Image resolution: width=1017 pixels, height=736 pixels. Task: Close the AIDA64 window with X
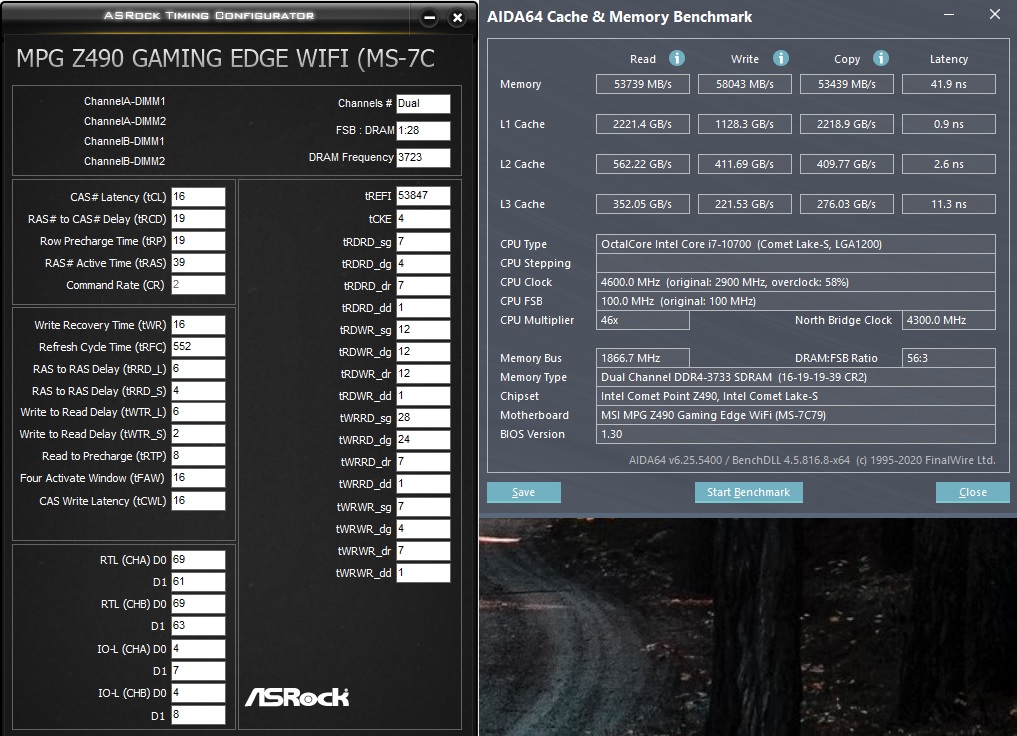pos(994,14)
